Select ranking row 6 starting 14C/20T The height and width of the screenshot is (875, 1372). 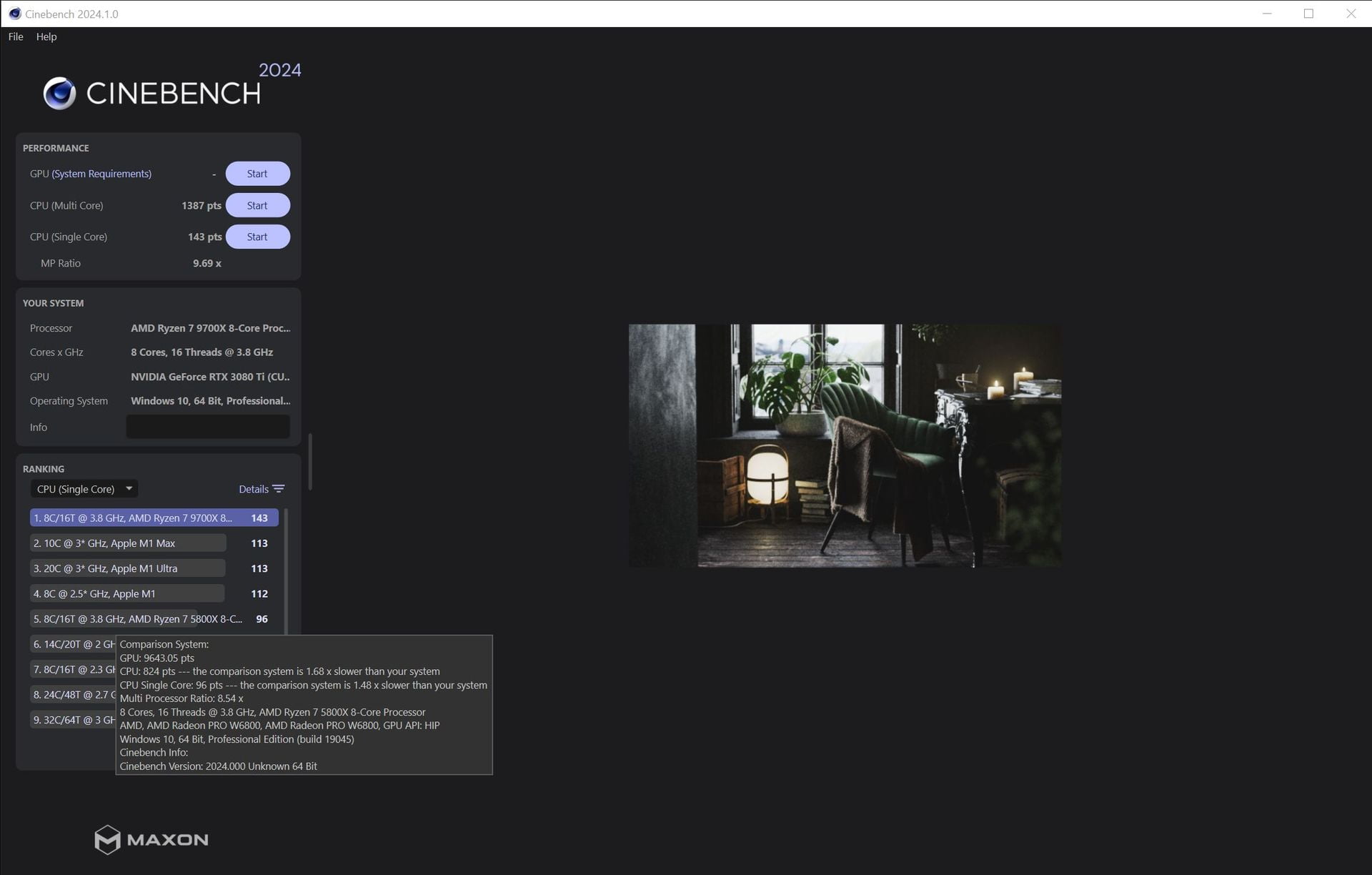(73, 644)
